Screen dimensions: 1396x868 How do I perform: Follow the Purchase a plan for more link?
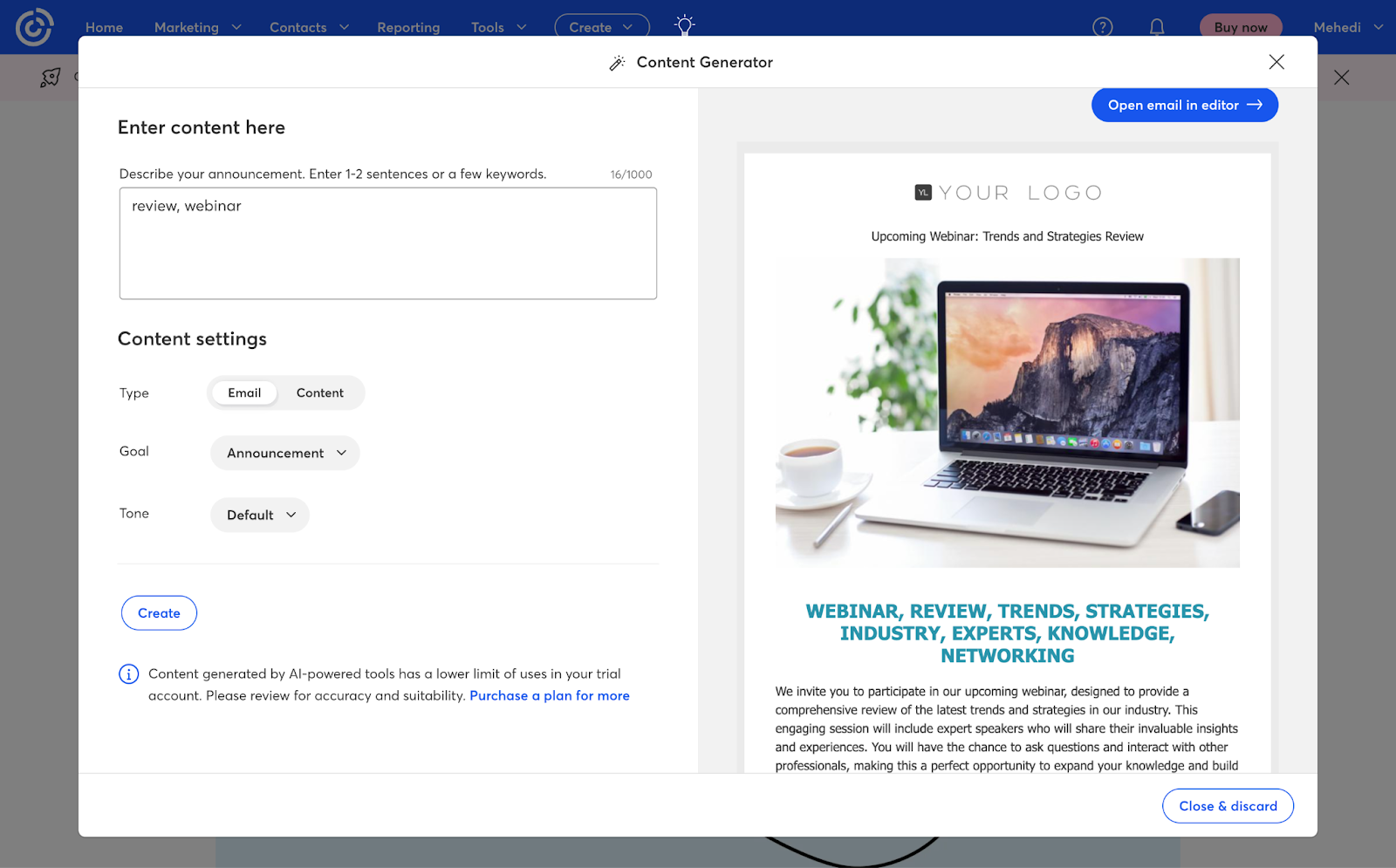pos(550,695)
